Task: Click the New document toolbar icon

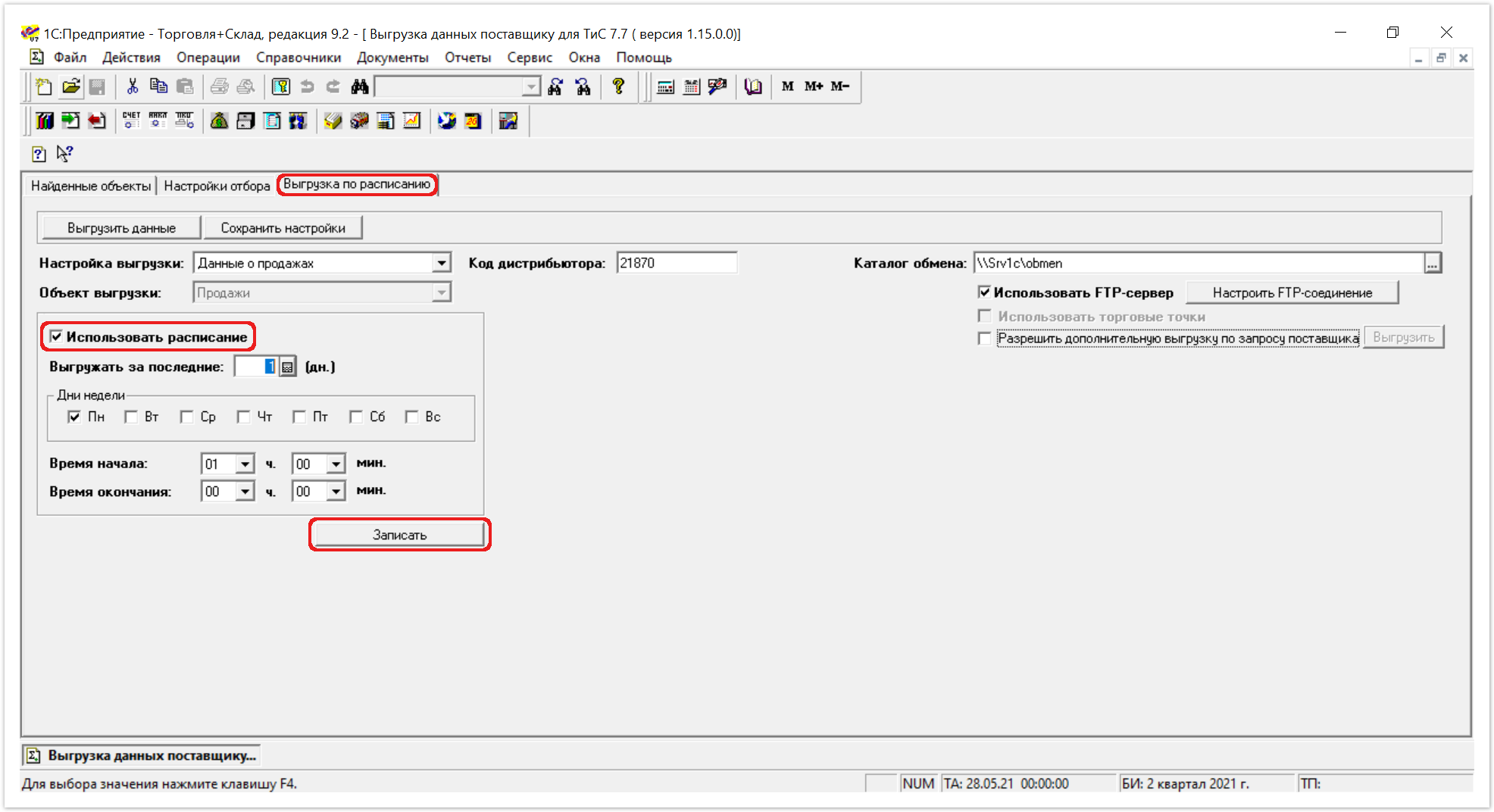Action: click(x=44, y=86)
